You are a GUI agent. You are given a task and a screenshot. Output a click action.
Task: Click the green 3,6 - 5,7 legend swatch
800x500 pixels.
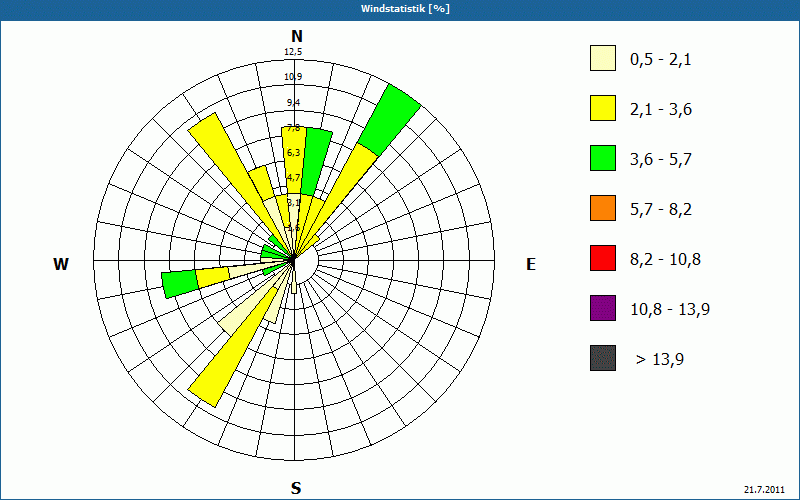point(603,158)
